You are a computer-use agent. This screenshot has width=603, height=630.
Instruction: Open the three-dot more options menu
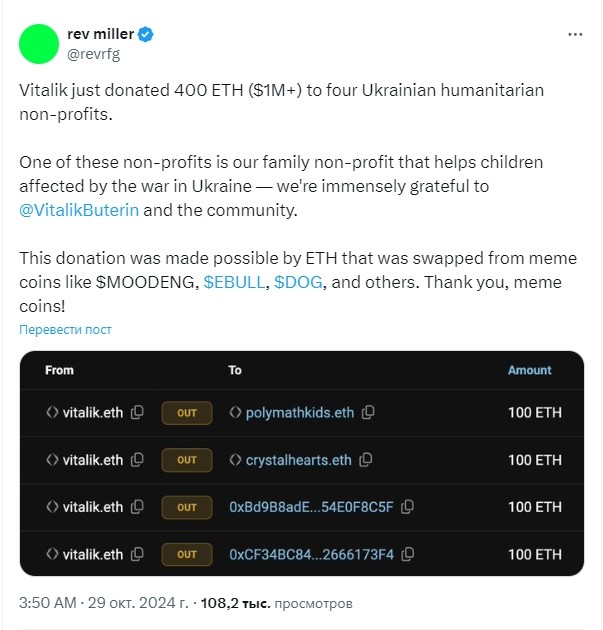coord(575,35)
